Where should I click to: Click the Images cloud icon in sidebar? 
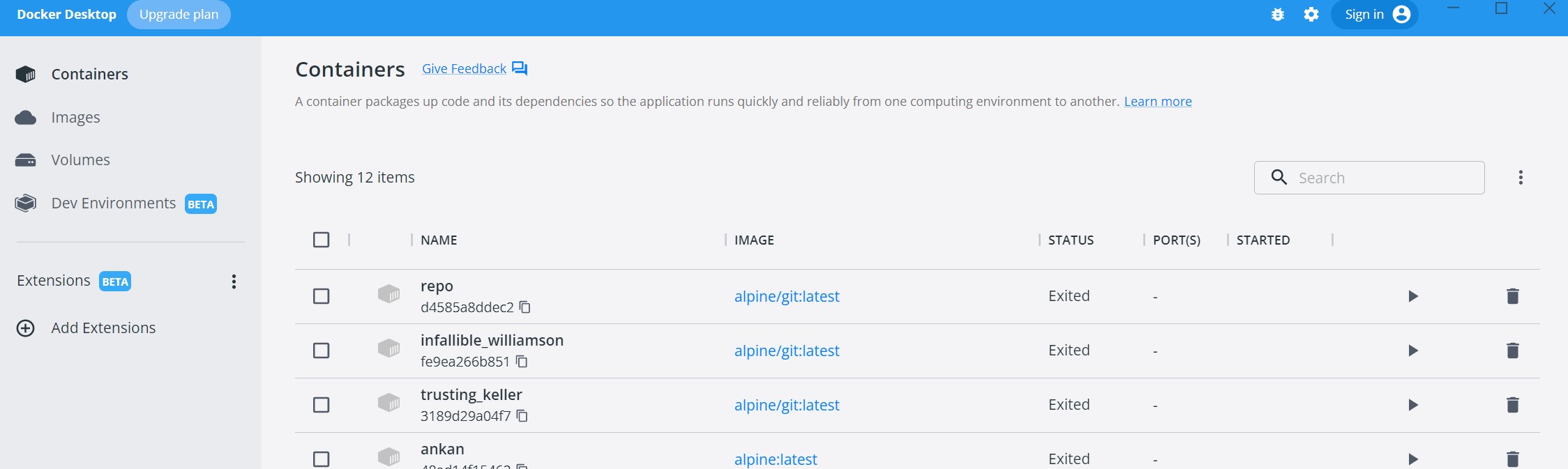(26, 117)
